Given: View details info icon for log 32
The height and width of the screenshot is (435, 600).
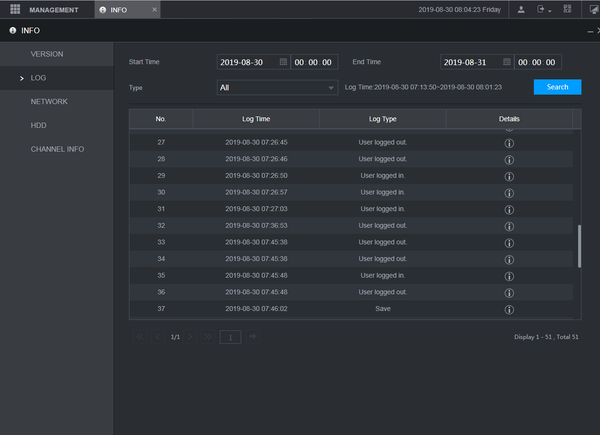Looking at the screenshot, I should point(508,226).
